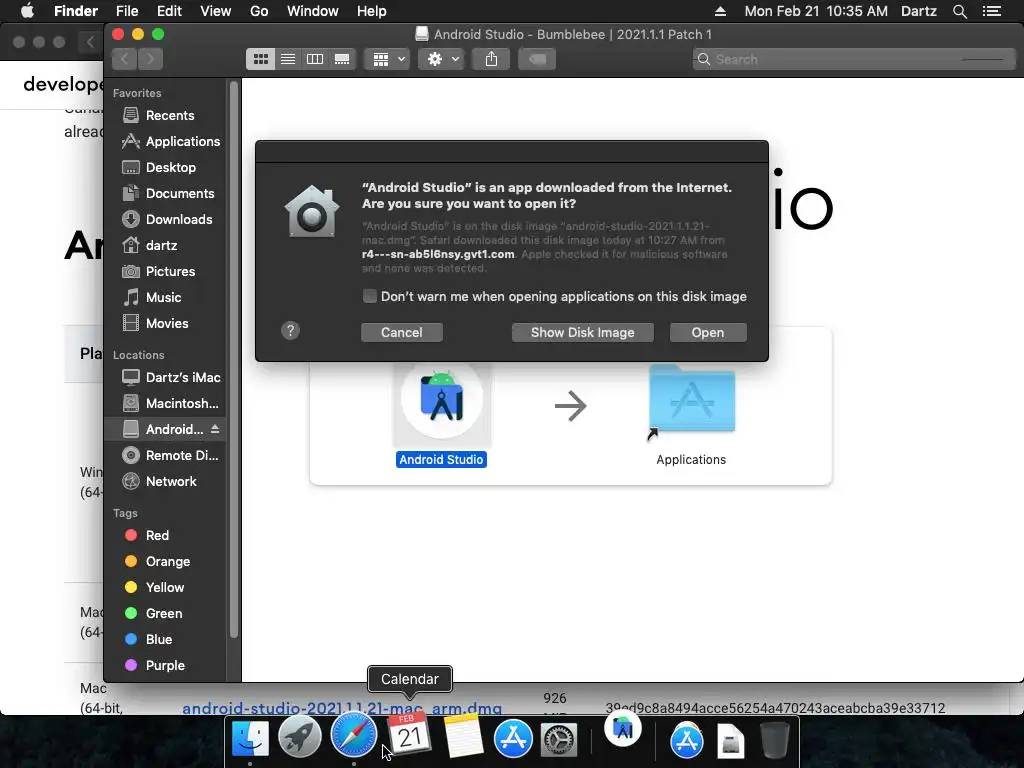Click android-studio mac_arm.dmg link in Safari
This screenshot has height=768, width=1024.
[x=342, y=709]
